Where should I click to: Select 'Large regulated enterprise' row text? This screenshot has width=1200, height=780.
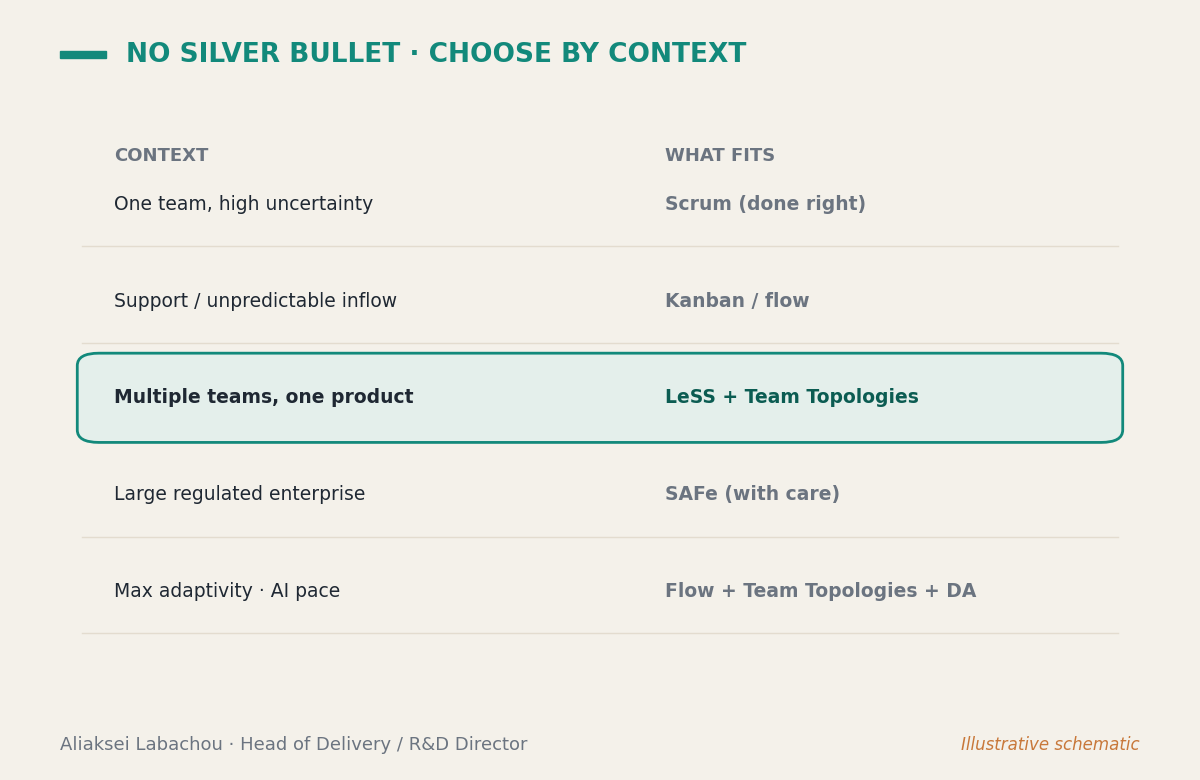239,494
